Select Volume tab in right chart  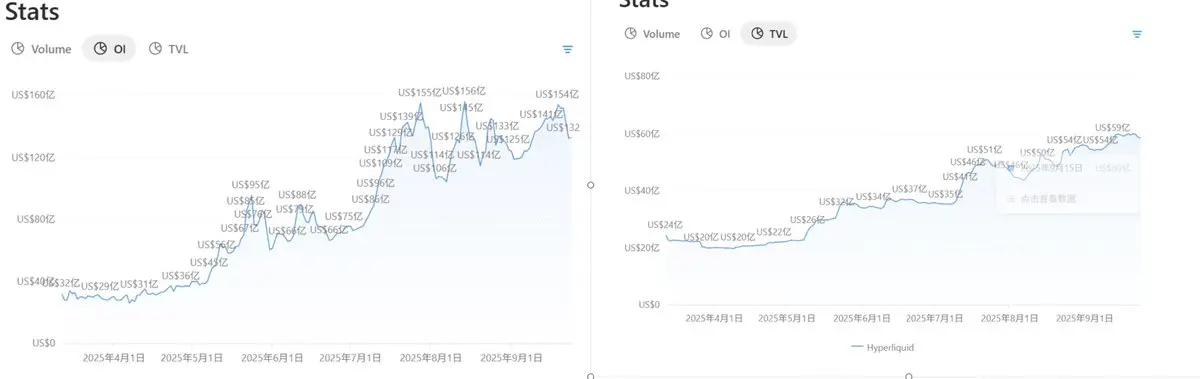(652, 34)
